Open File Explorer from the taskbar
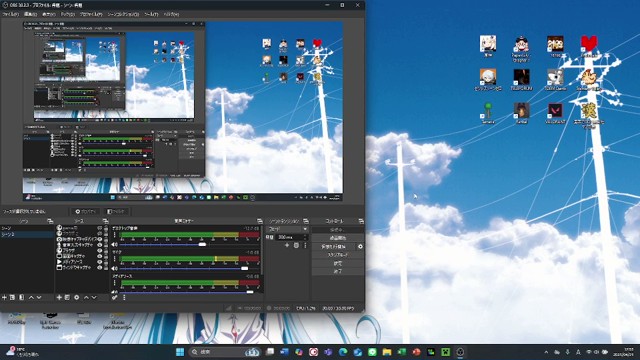The width and height of the screenshot is (640, 360). 387,352
